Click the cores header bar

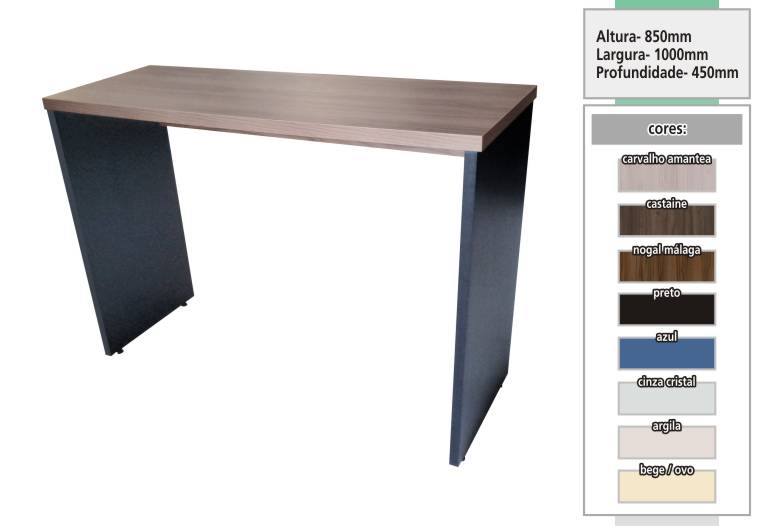click(x=666, y=129)
